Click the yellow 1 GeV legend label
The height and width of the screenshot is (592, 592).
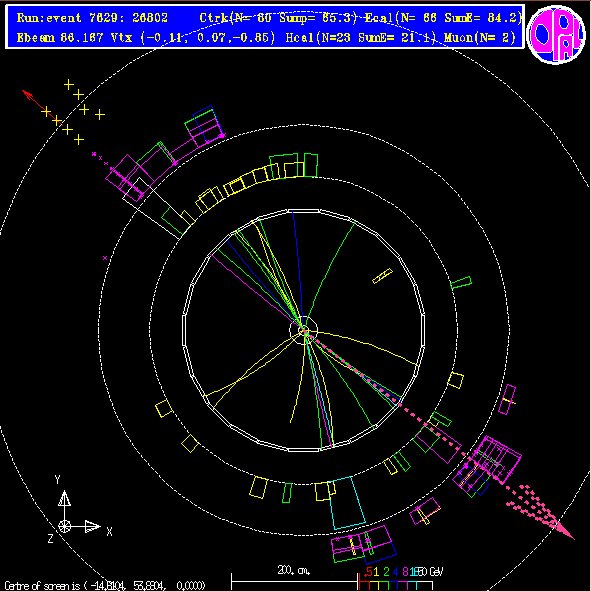click(376, 572)
